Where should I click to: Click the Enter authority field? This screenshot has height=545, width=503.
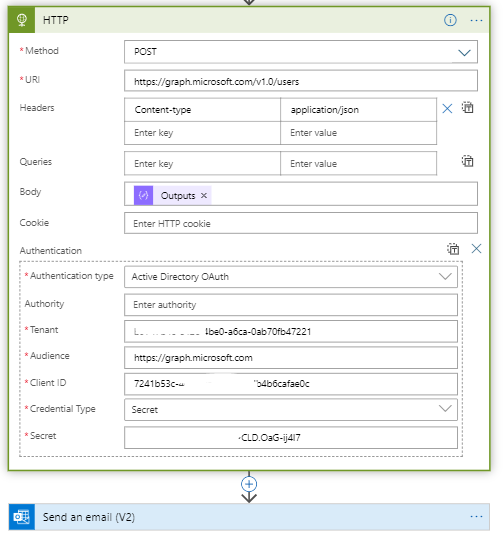point(291,305)
